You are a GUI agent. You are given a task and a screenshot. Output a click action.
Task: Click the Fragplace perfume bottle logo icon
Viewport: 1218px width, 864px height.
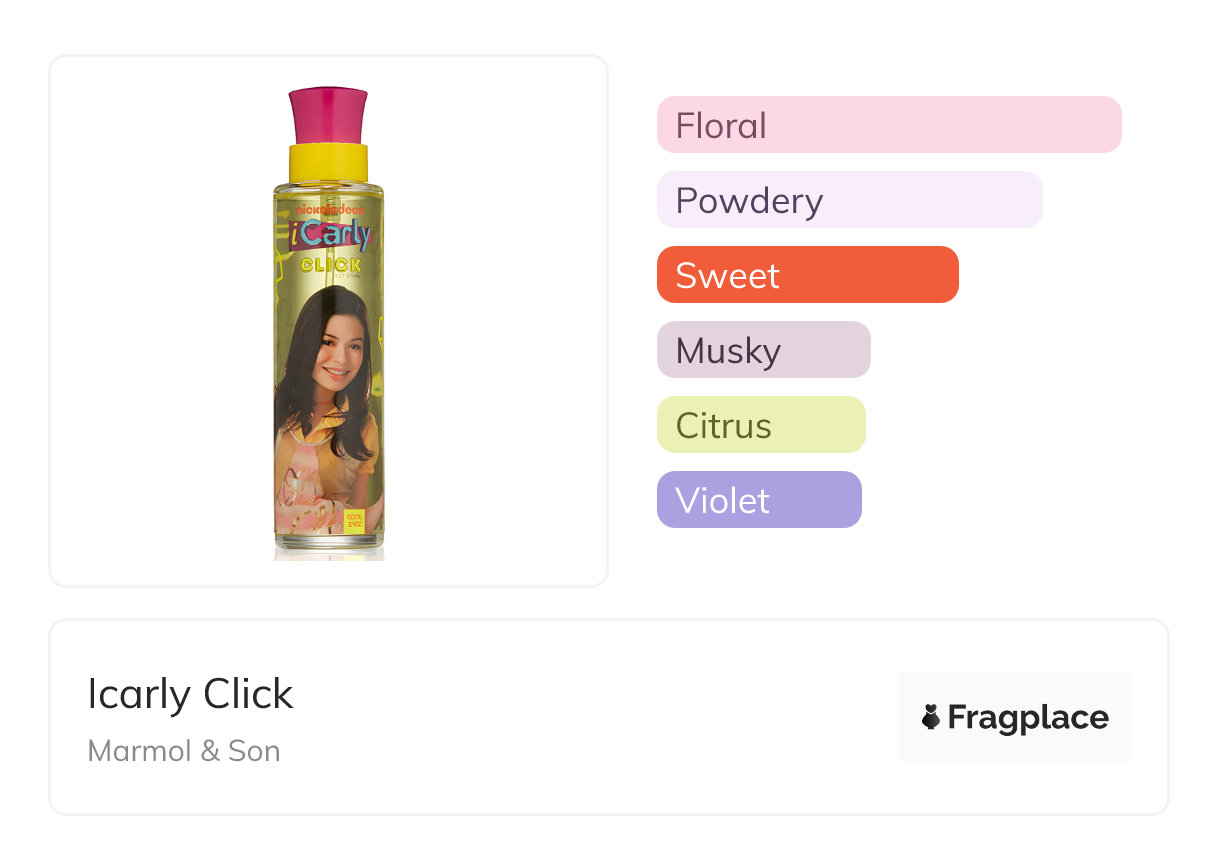coord(931,717)
